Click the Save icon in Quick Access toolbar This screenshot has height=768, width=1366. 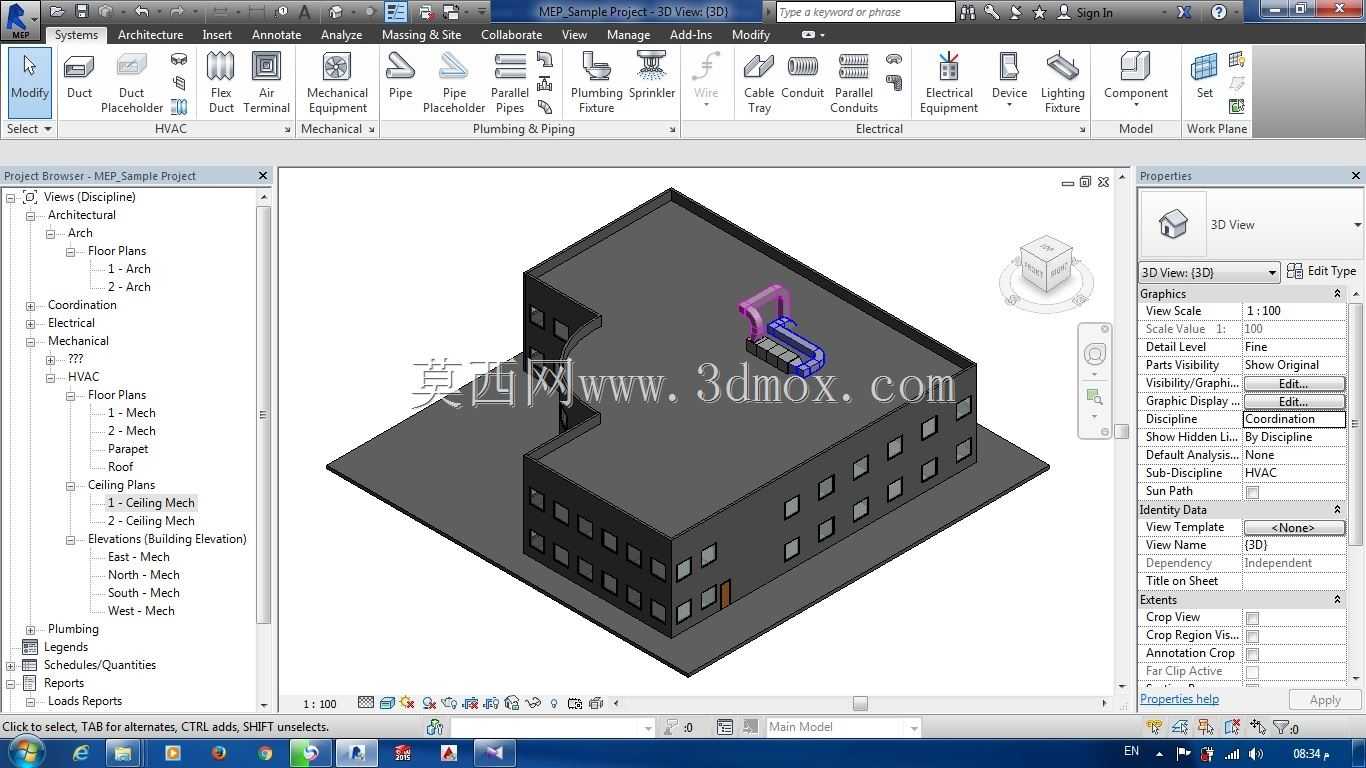[82, 12]
